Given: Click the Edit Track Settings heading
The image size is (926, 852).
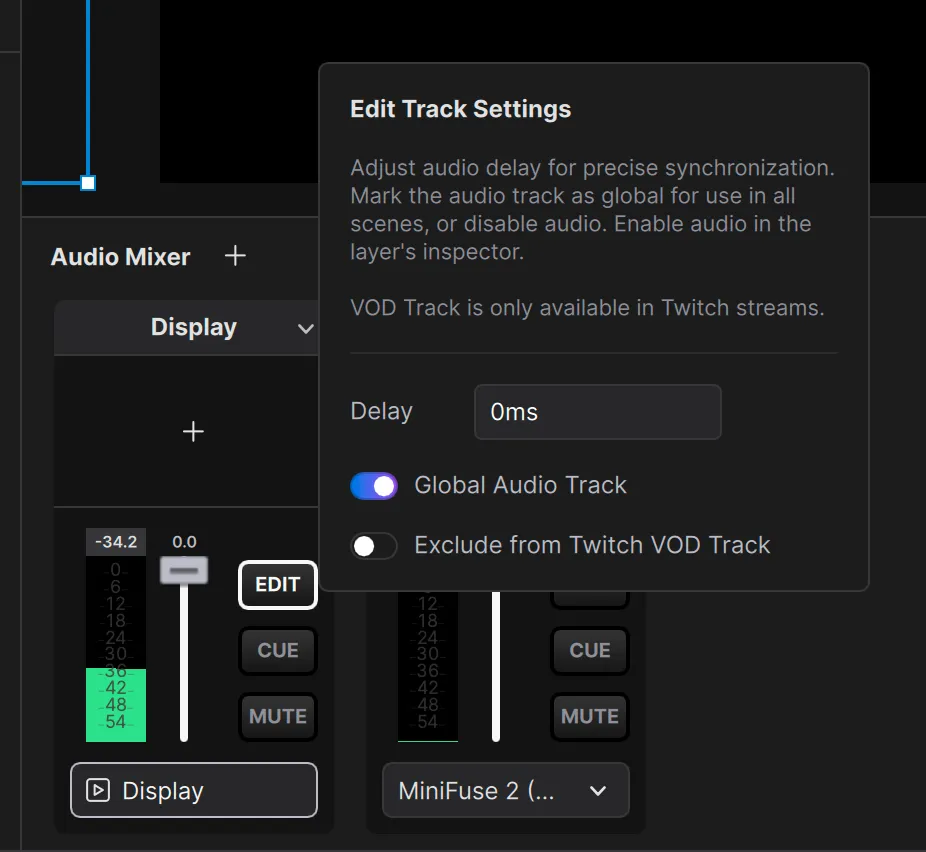Looking at the screenshot, I should 460,108.
